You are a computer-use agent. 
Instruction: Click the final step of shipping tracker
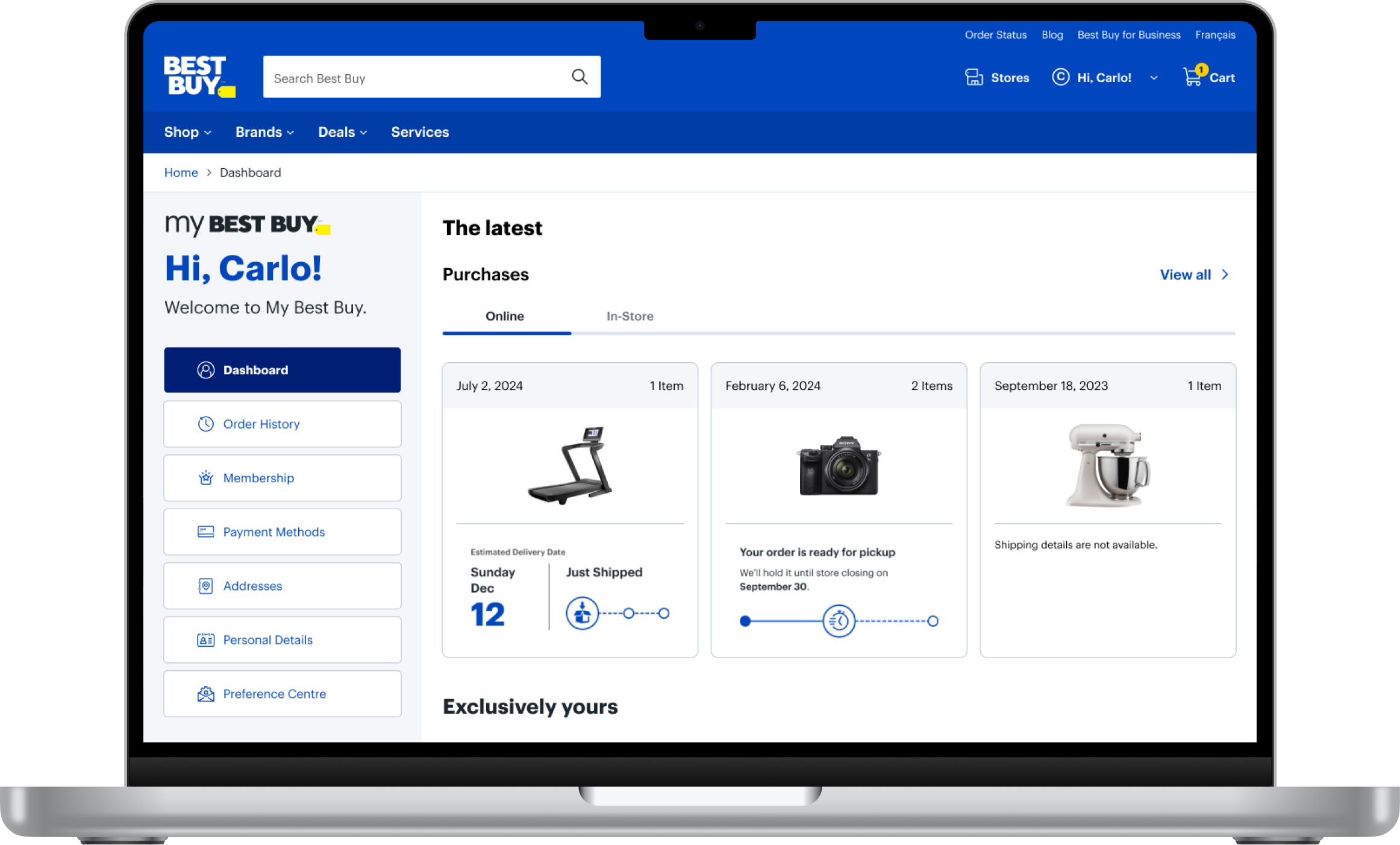tap(663, 614)
